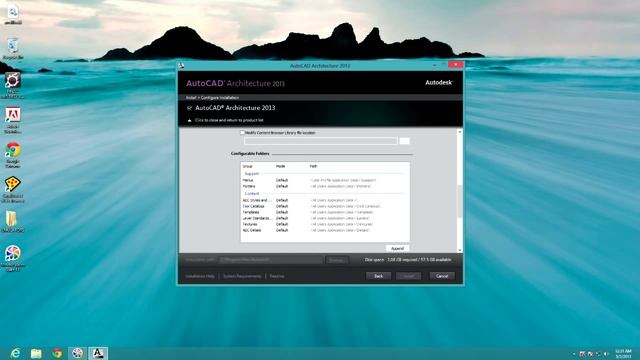This screenshot has width=640, height=360.
Task: Click the Browse button for installation path
Action: (x=337, y=260)
